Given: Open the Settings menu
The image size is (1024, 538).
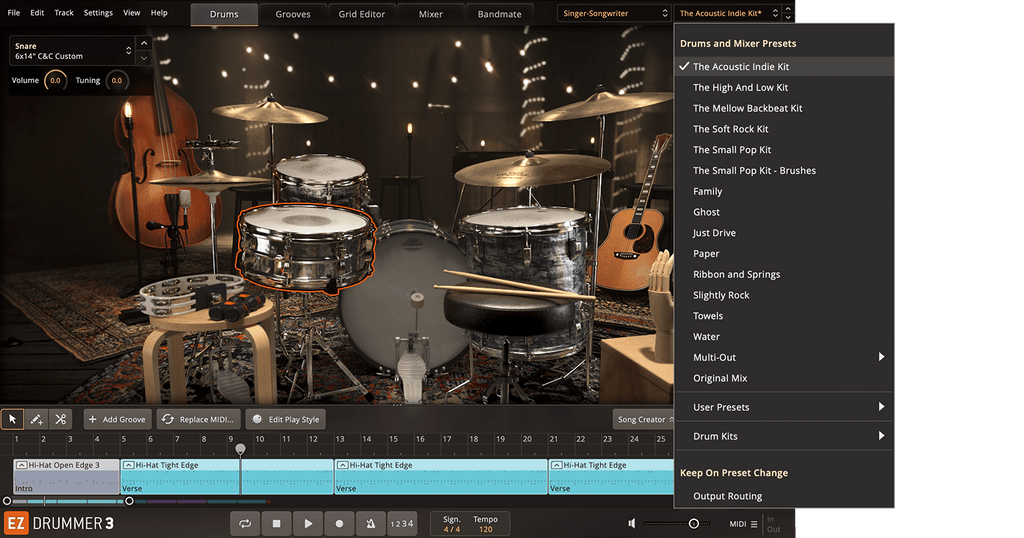Looking at the screenshot, I should click(x=98, y=12).
